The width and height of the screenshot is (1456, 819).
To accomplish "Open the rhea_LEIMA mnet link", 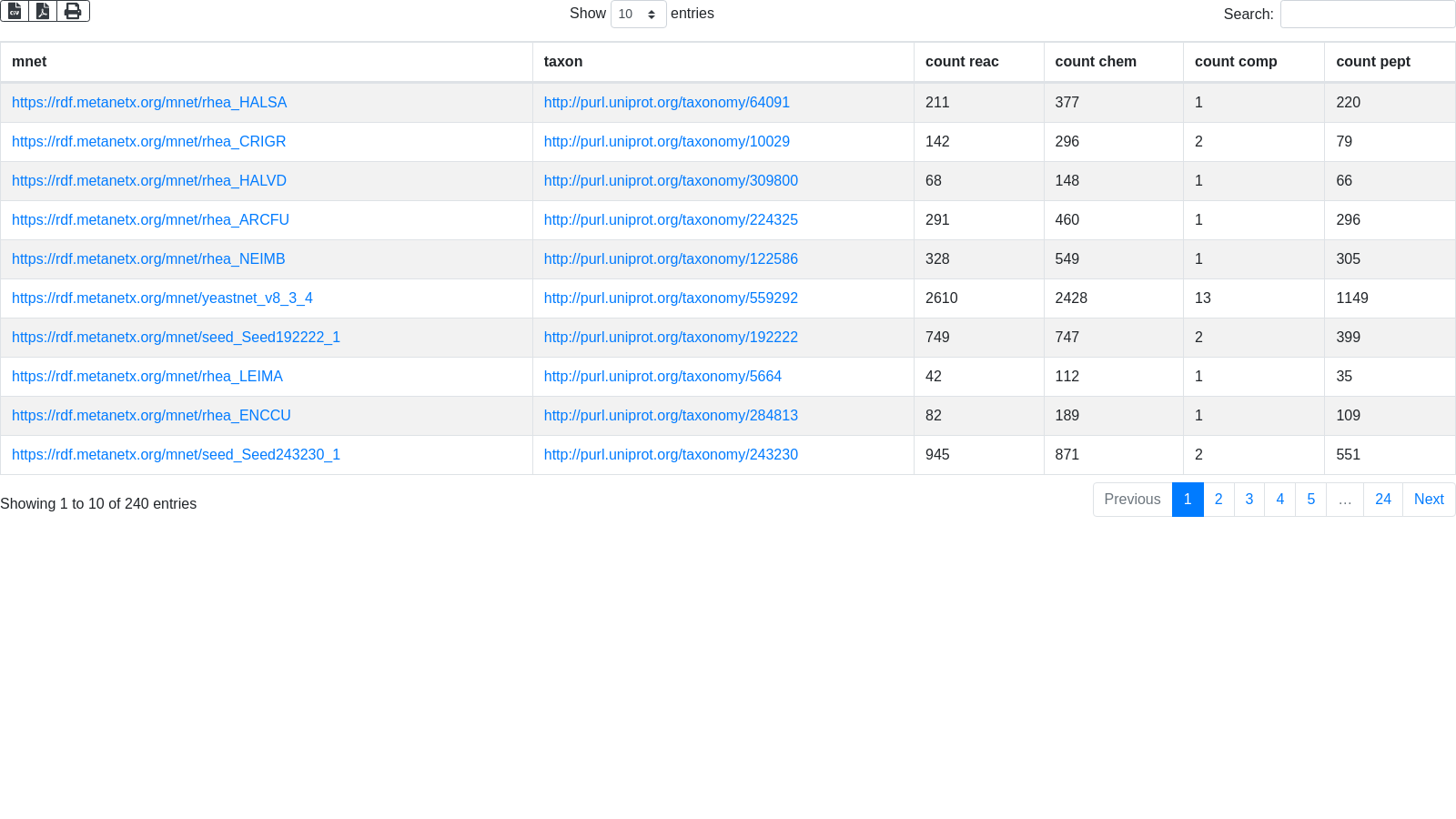I will [x=147, y=377].
